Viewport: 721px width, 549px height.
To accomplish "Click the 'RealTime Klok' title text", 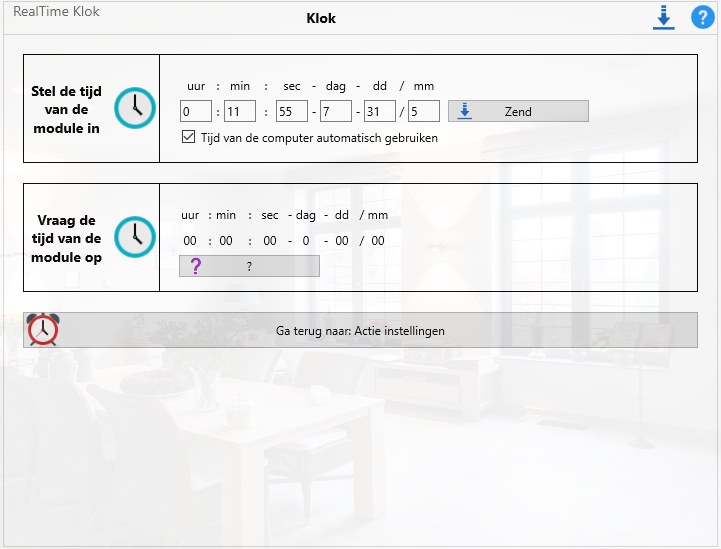I will pyautogui.click(x=56, y=11).
